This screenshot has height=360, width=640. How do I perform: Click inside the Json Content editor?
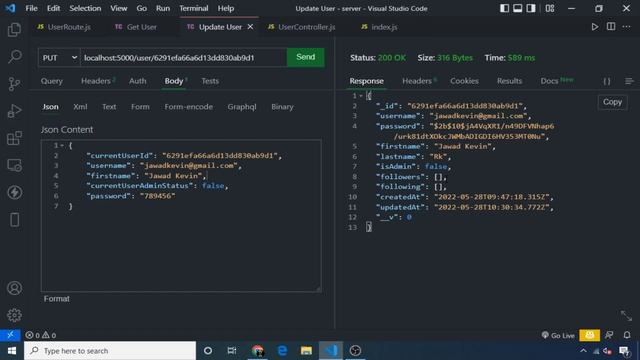[181, 216]
